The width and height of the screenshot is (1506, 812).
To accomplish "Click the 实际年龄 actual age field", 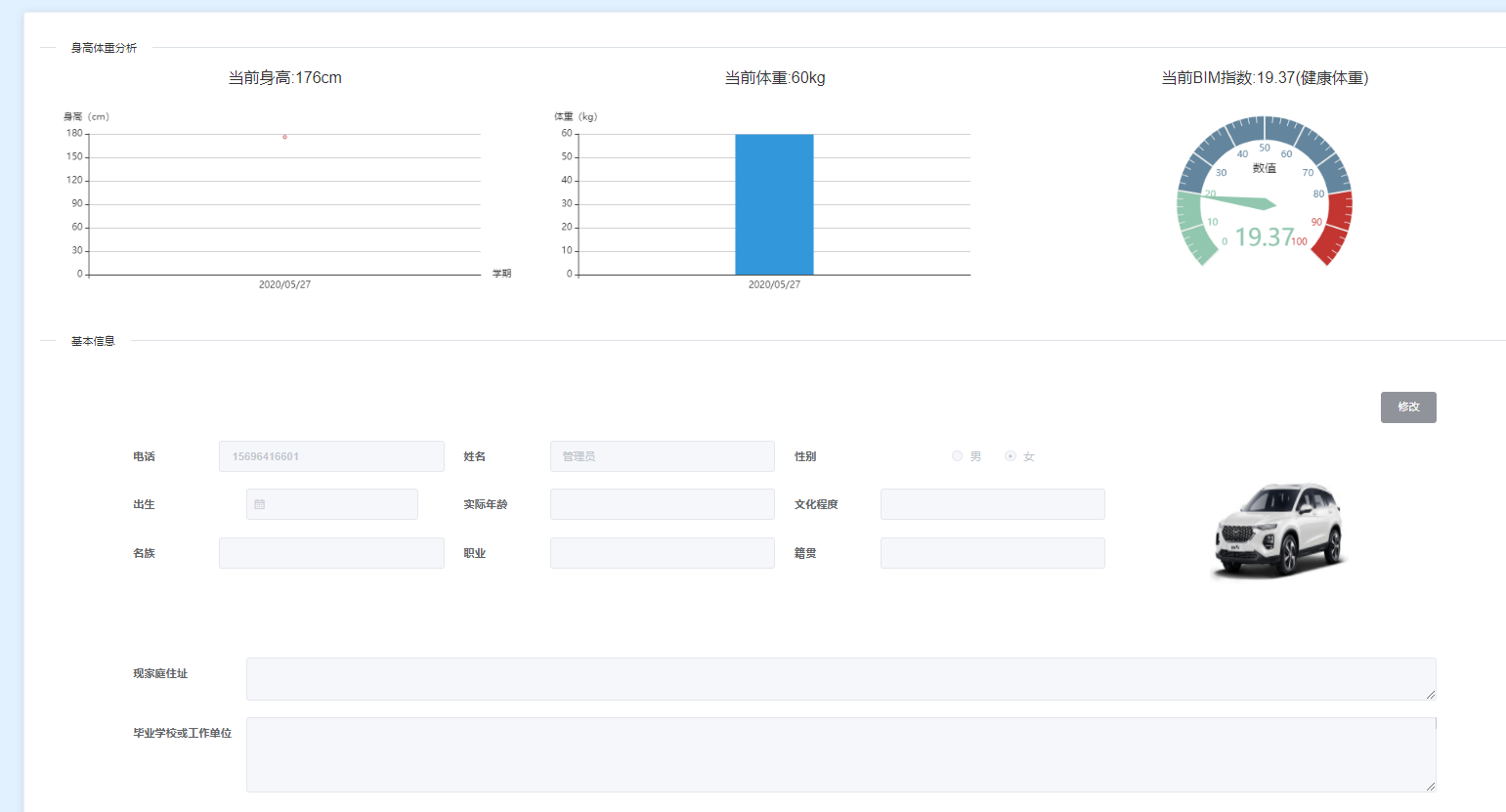I will pos(663,504).
